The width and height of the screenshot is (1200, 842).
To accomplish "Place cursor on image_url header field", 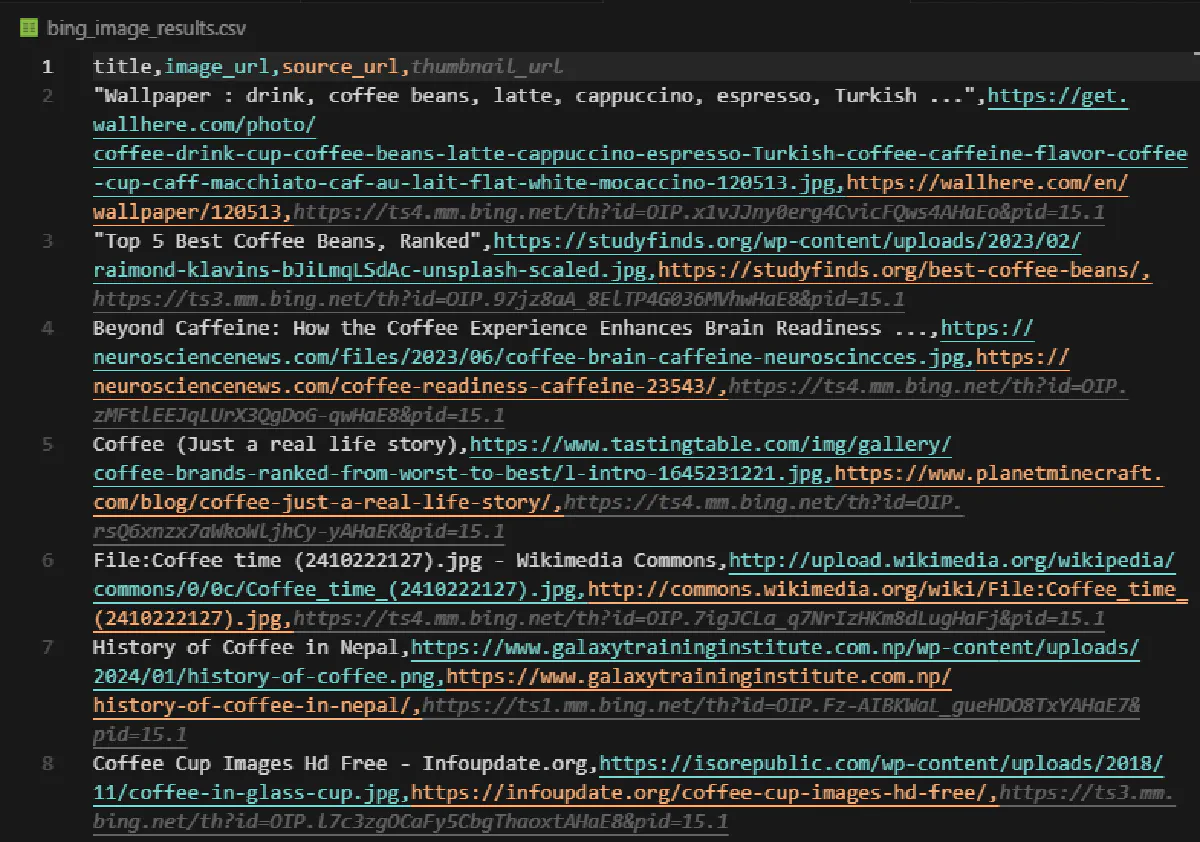I will click(x=217, y=67).
